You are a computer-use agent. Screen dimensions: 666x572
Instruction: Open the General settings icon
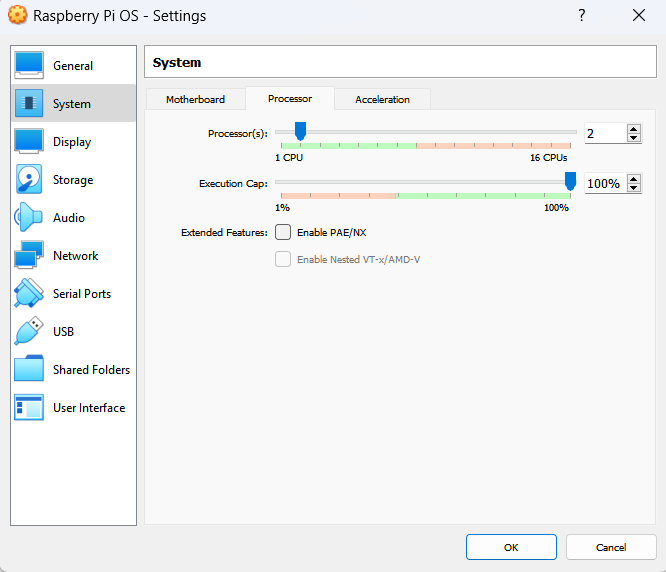[29, 66]
